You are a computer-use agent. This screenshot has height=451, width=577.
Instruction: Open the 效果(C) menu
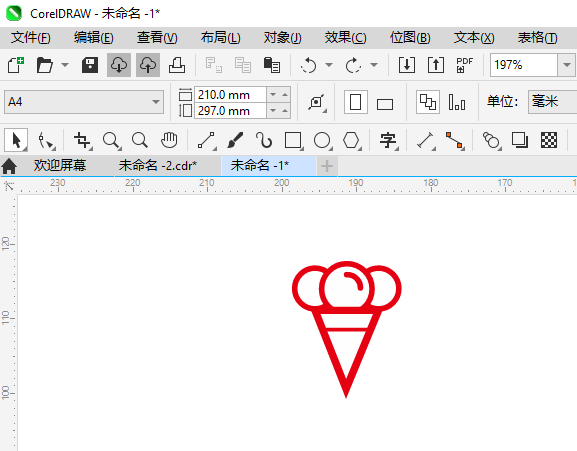[x=345, y=38]
